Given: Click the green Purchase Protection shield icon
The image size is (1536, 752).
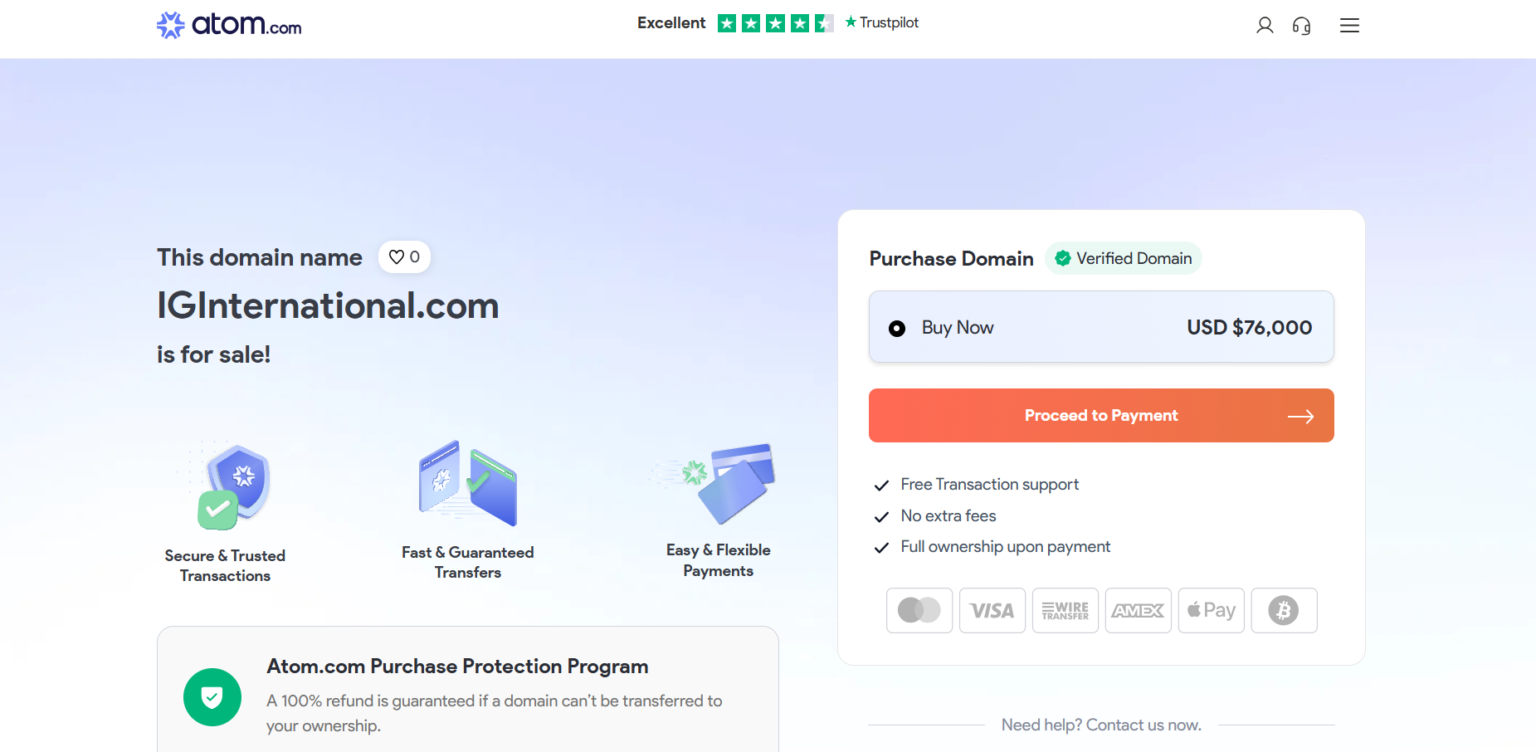Looking at the screenshot, I should point(212,697).
